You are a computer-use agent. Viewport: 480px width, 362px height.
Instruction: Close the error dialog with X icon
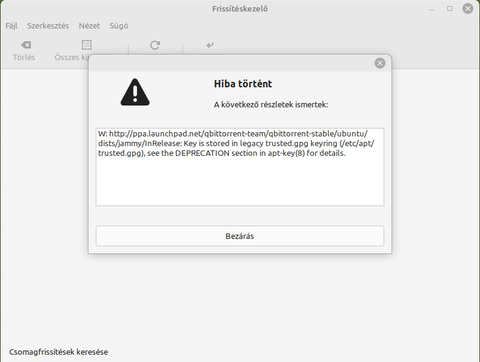(380, 63)
